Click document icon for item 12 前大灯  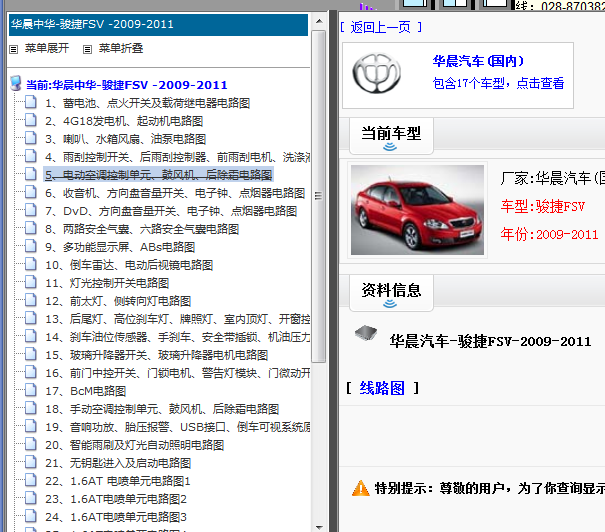pos(31,300)
